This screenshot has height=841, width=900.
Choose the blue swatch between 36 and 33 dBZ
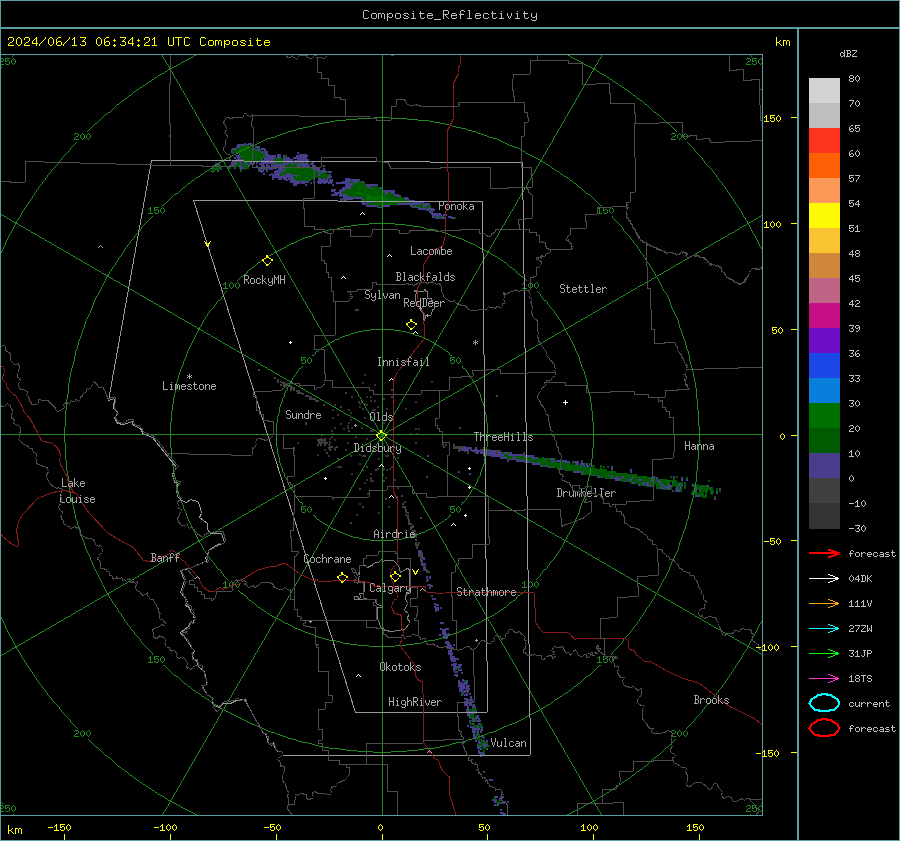(824, 366)
